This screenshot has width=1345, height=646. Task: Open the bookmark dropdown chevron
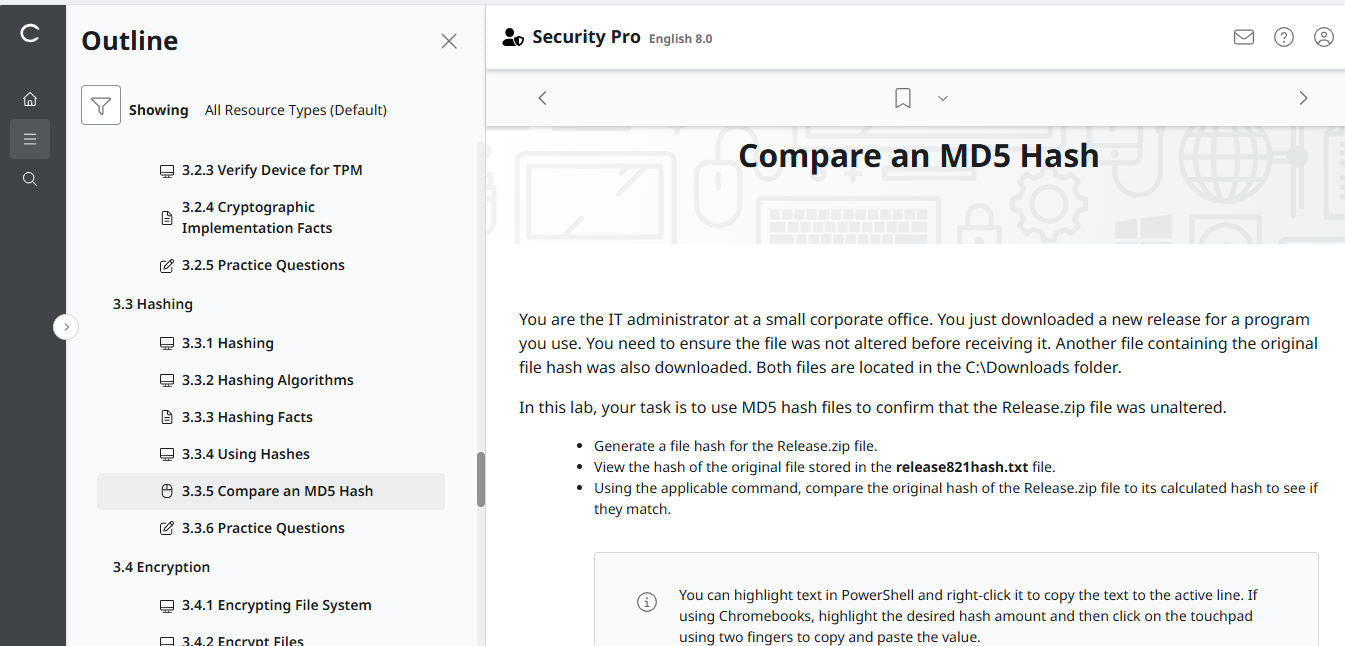(x=941, y=97)
